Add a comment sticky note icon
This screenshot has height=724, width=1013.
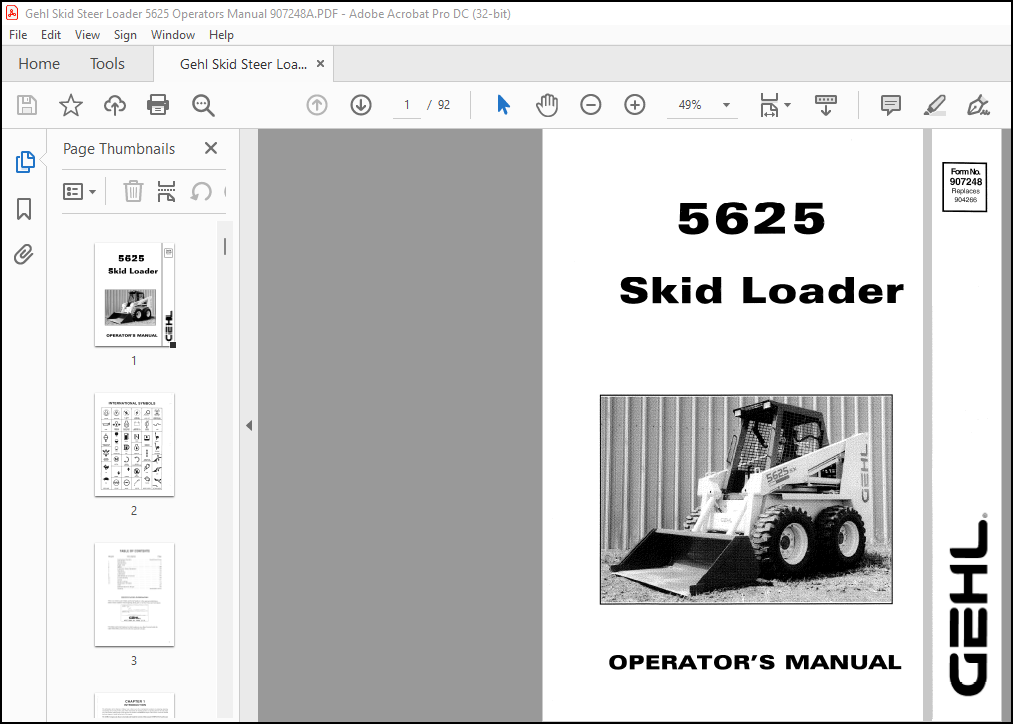890,105
